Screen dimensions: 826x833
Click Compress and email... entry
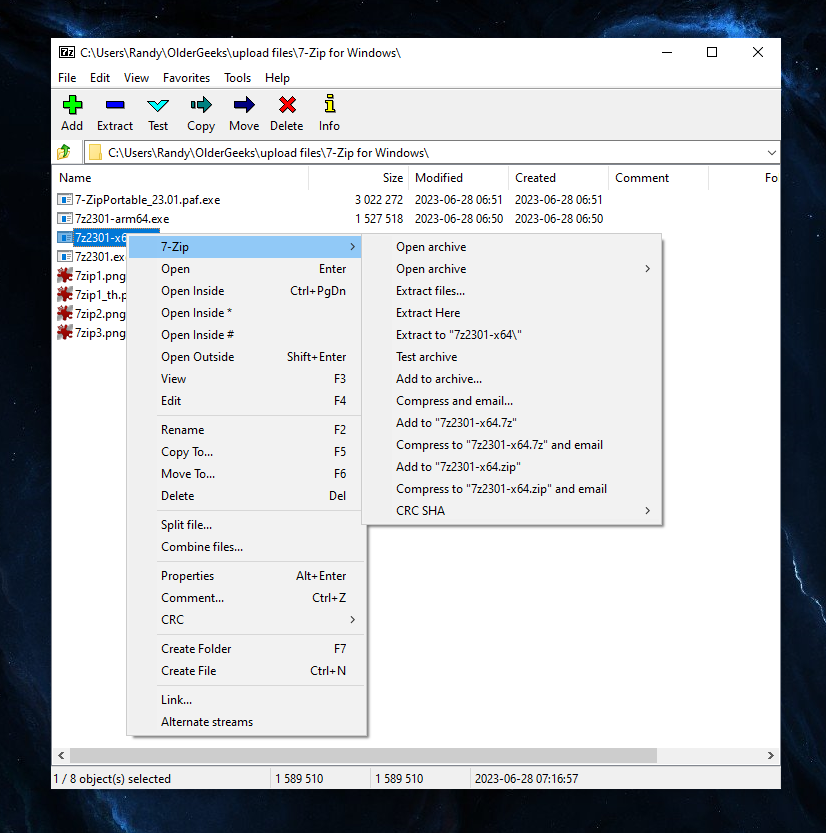pos(512,401)
